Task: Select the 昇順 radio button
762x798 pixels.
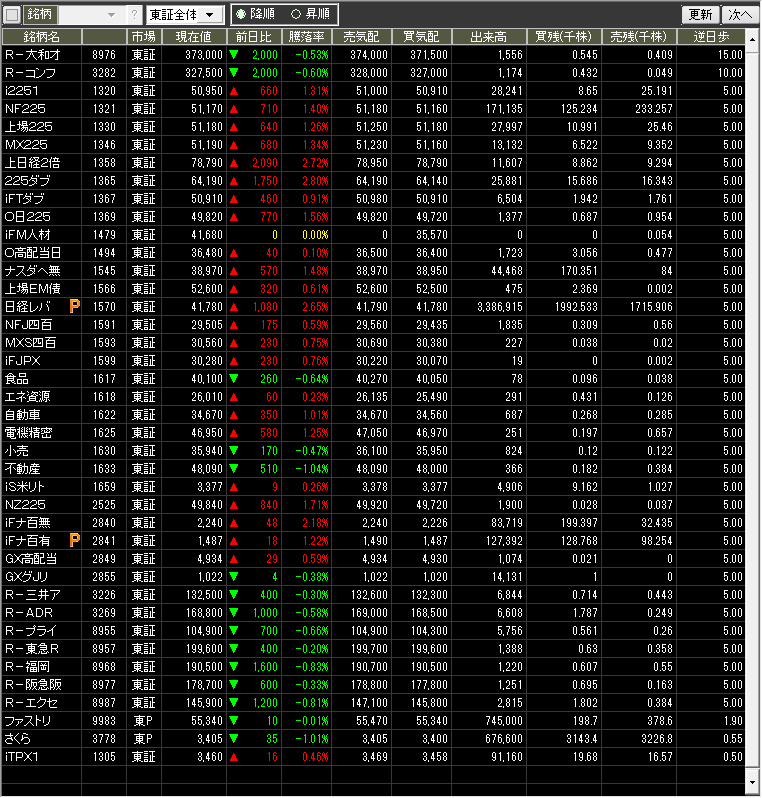Action: (295, 15)
